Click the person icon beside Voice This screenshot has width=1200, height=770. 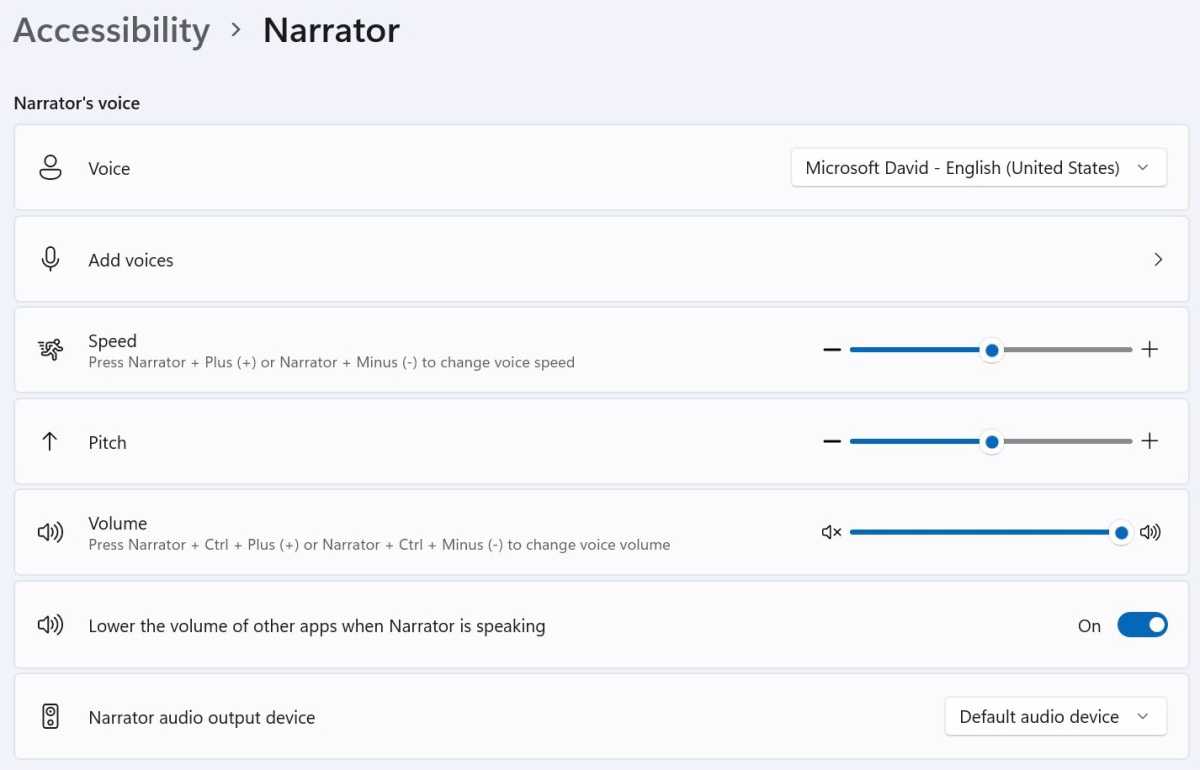pyautogui.click(x=50, y=168)
